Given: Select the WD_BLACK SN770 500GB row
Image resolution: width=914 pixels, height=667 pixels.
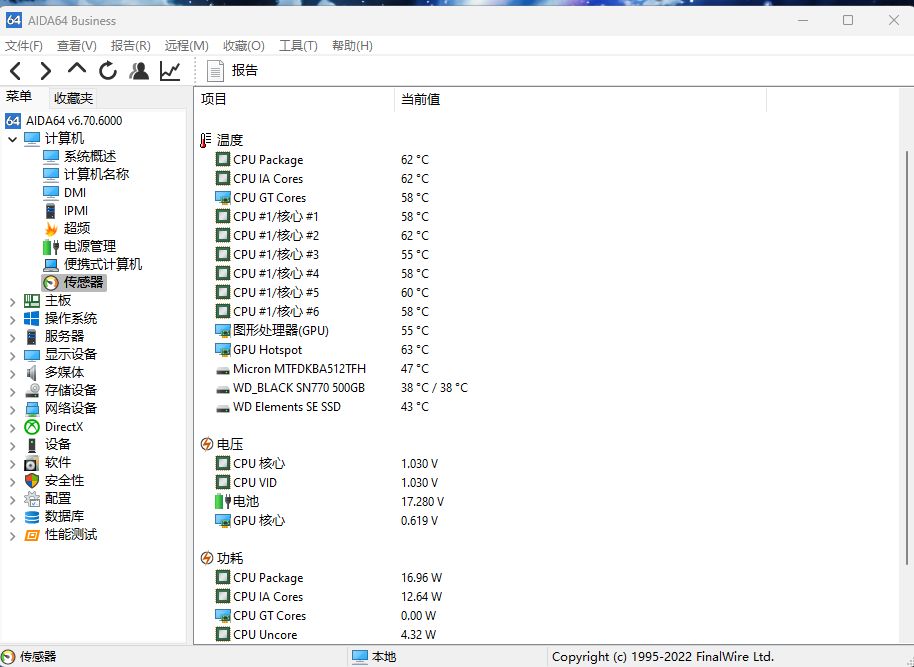Looking at the screenshot, I should click(x=342, y=388).
